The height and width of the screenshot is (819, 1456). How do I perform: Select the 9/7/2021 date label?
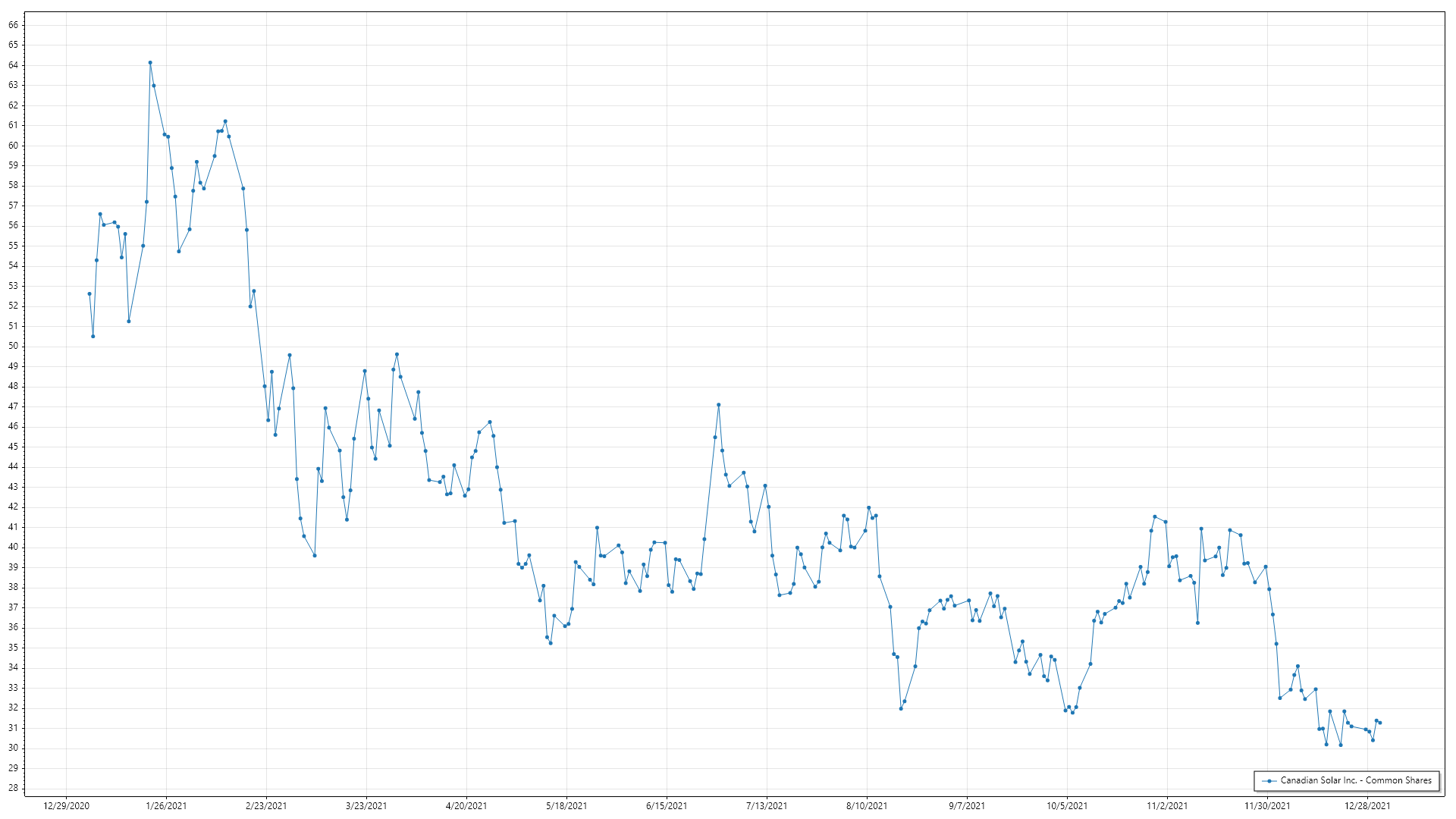pos(967,806)
